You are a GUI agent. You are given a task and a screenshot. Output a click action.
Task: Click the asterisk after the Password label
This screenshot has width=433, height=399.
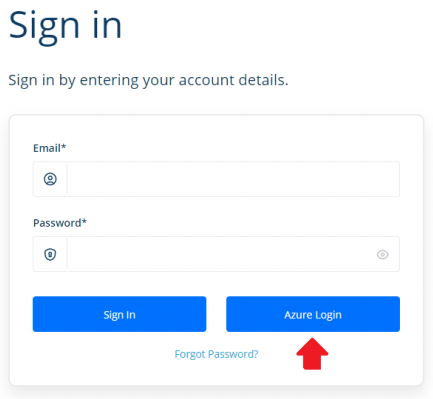coord(84,221)
